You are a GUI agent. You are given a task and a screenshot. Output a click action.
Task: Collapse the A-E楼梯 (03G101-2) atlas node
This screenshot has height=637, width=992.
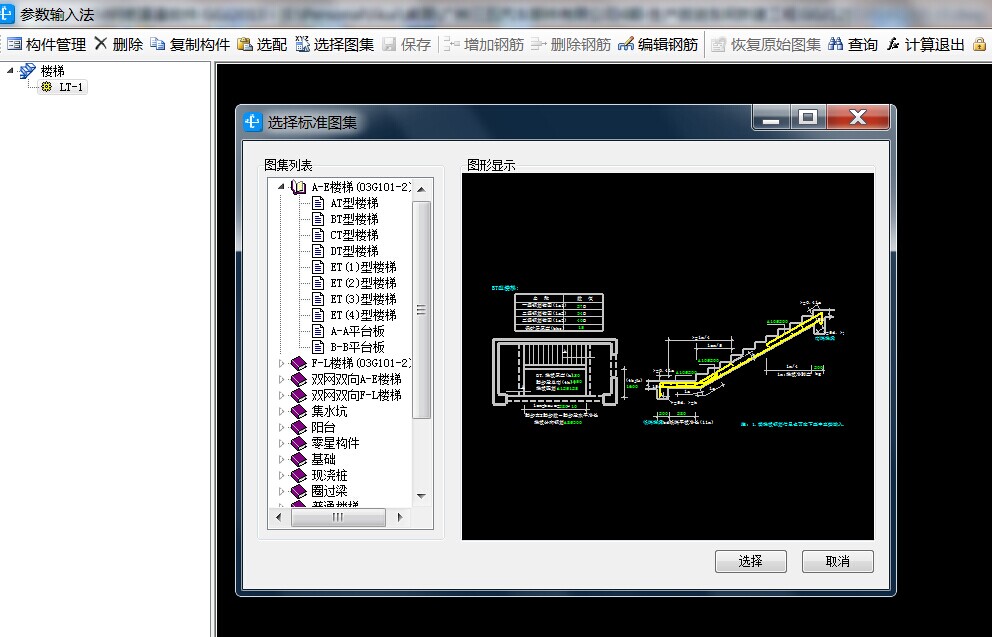281,187
